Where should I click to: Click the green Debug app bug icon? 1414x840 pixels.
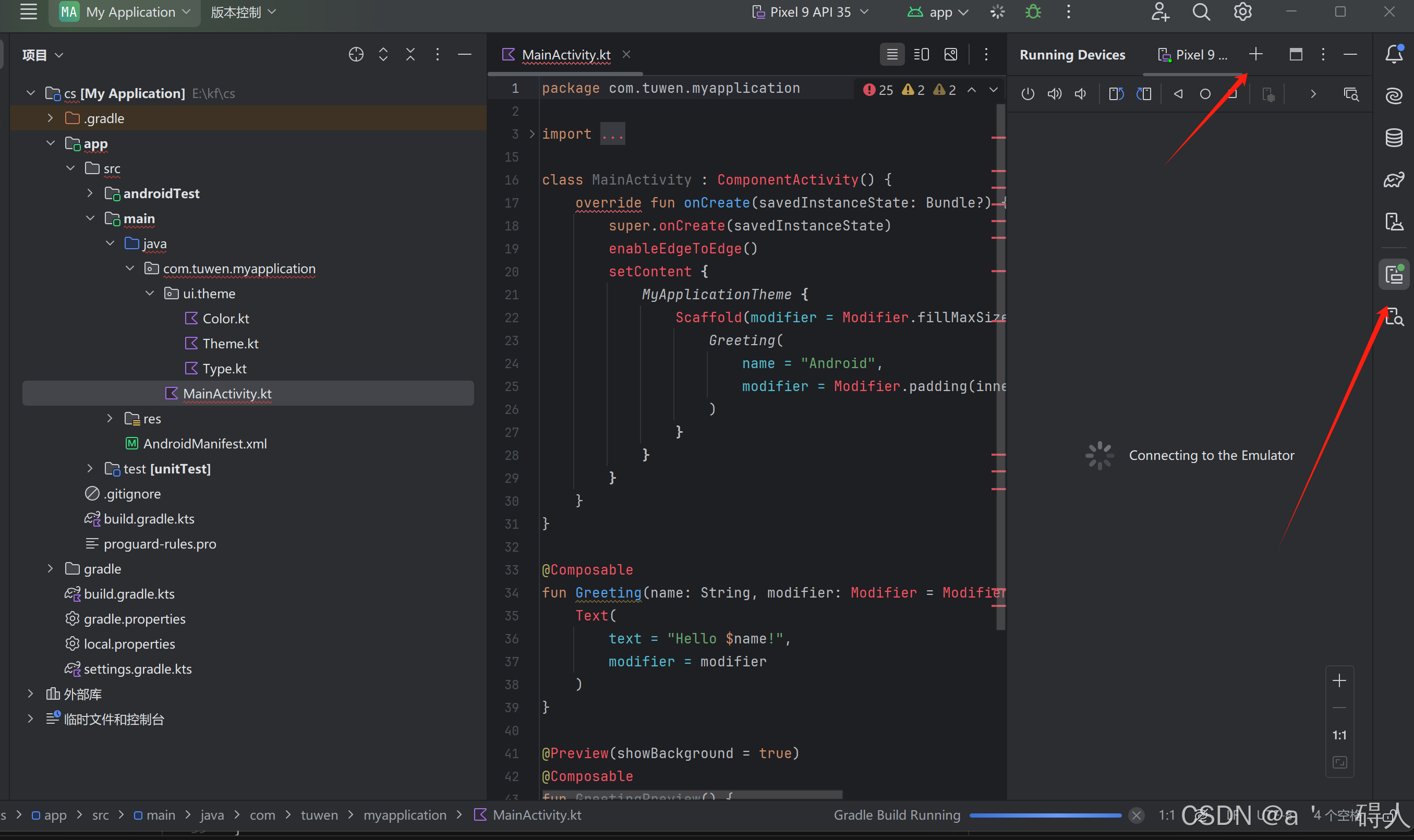1033,12
